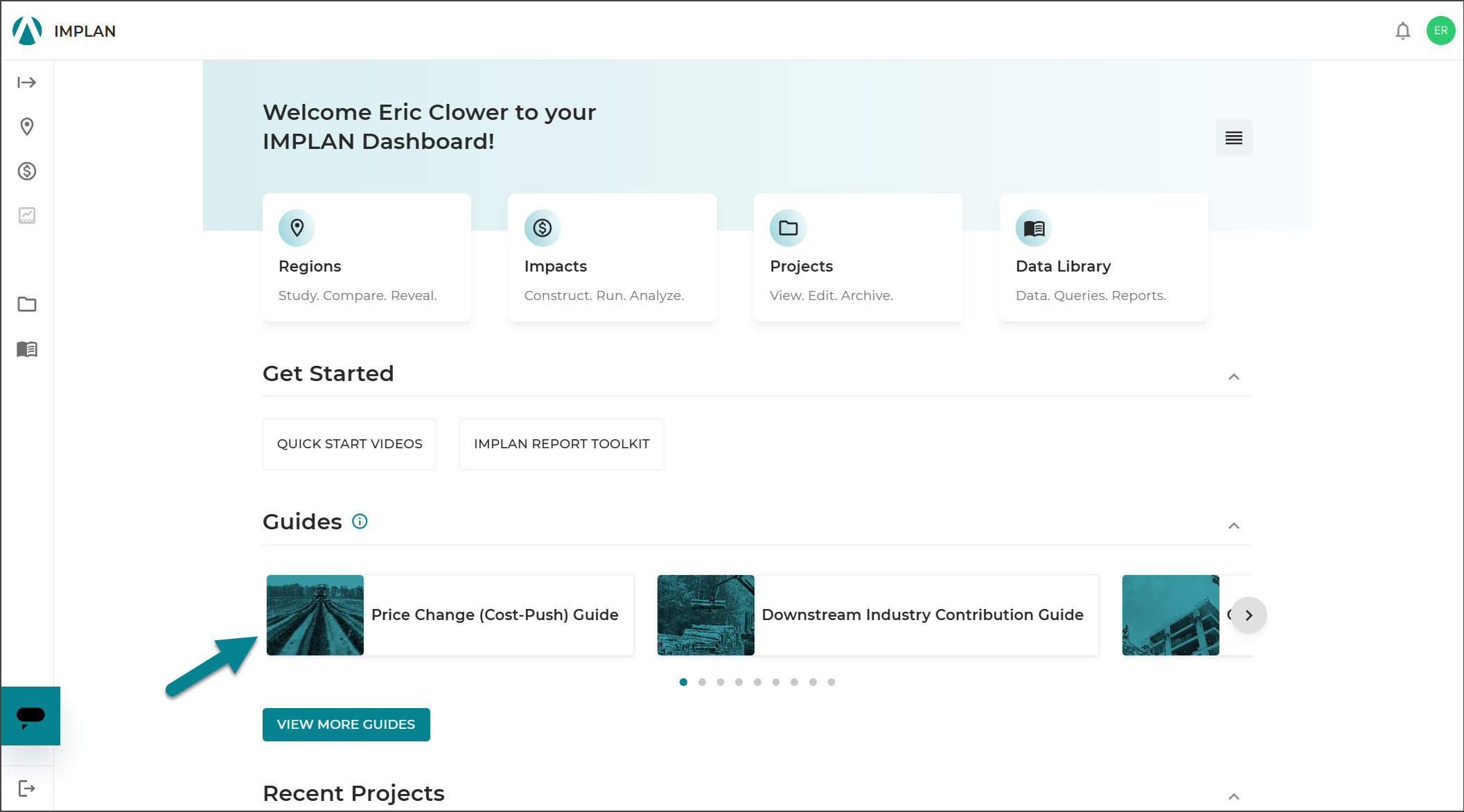Open the Data Library card
1464x812 pixels.
click(x=1104, y=257)
